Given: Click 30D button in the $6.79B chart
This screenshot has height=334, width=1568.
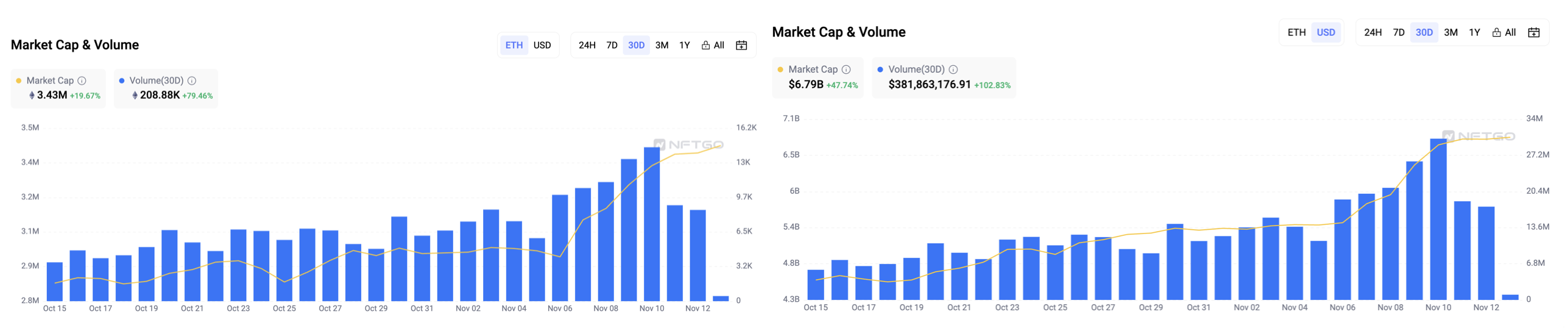Looking at the screenshot, I should [x=1424, y=32].
